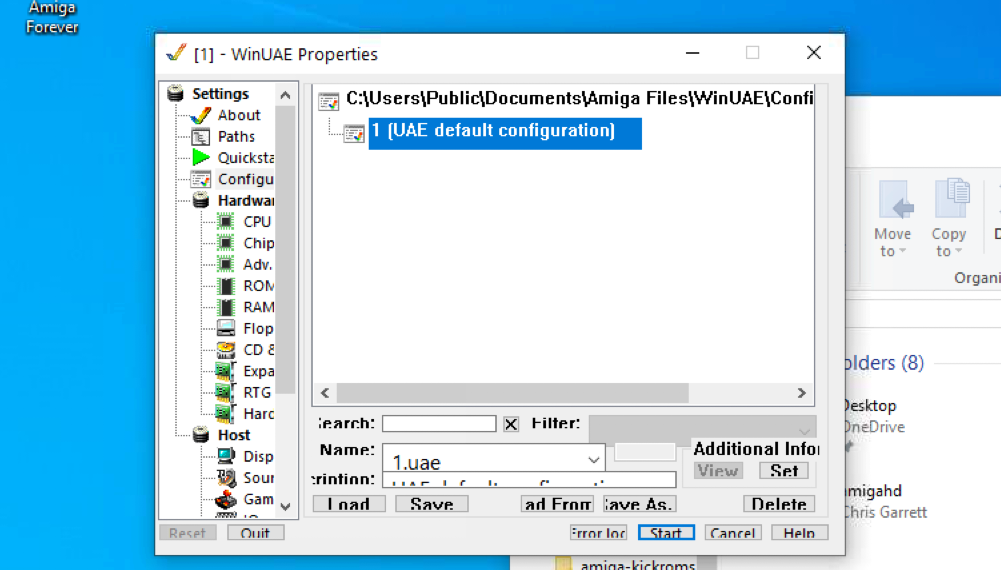Image resolution: width=1001 pixels, height=570 pixels.
Task: Select the Settings root label
Action: [220, 94]
